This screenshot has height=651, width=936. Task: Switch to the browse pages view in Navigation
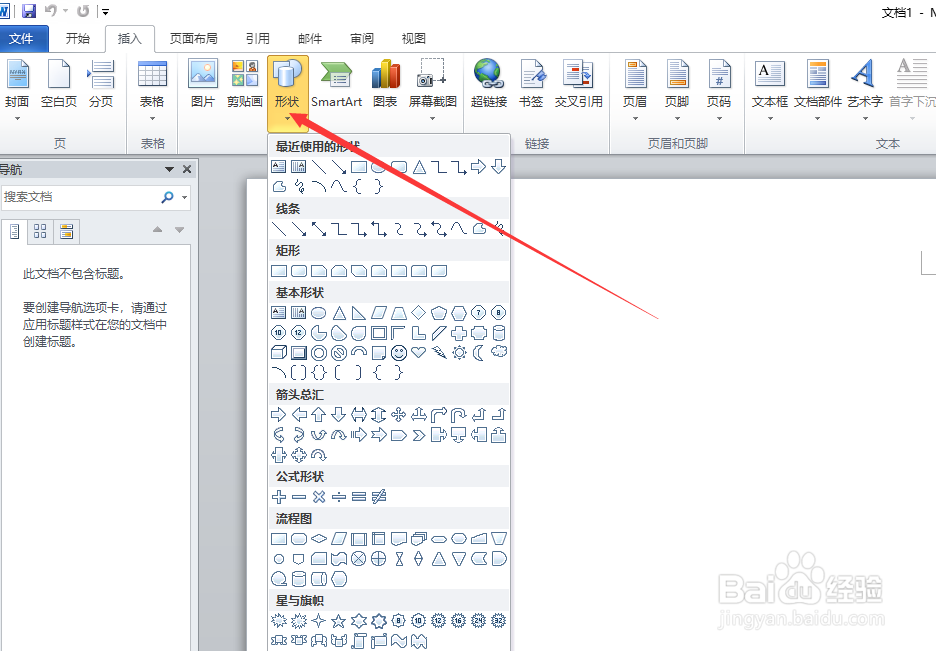[x=40, y=232]
